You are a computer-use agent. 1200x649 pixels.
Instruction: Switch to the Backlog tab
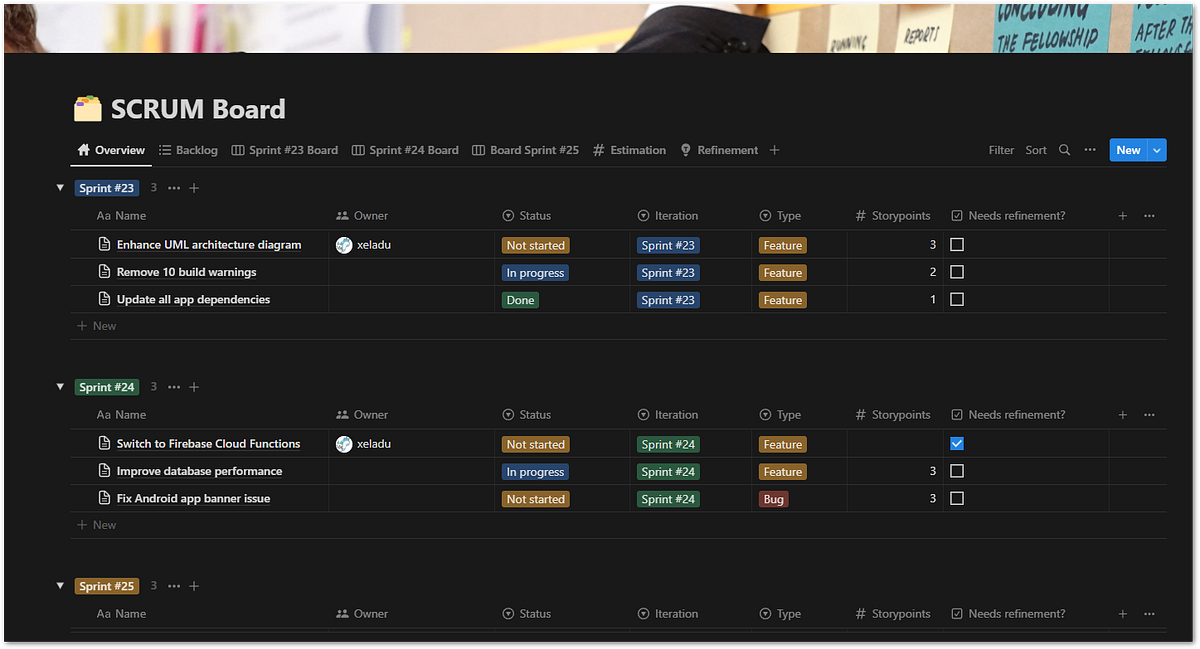[x=188, y=149]
